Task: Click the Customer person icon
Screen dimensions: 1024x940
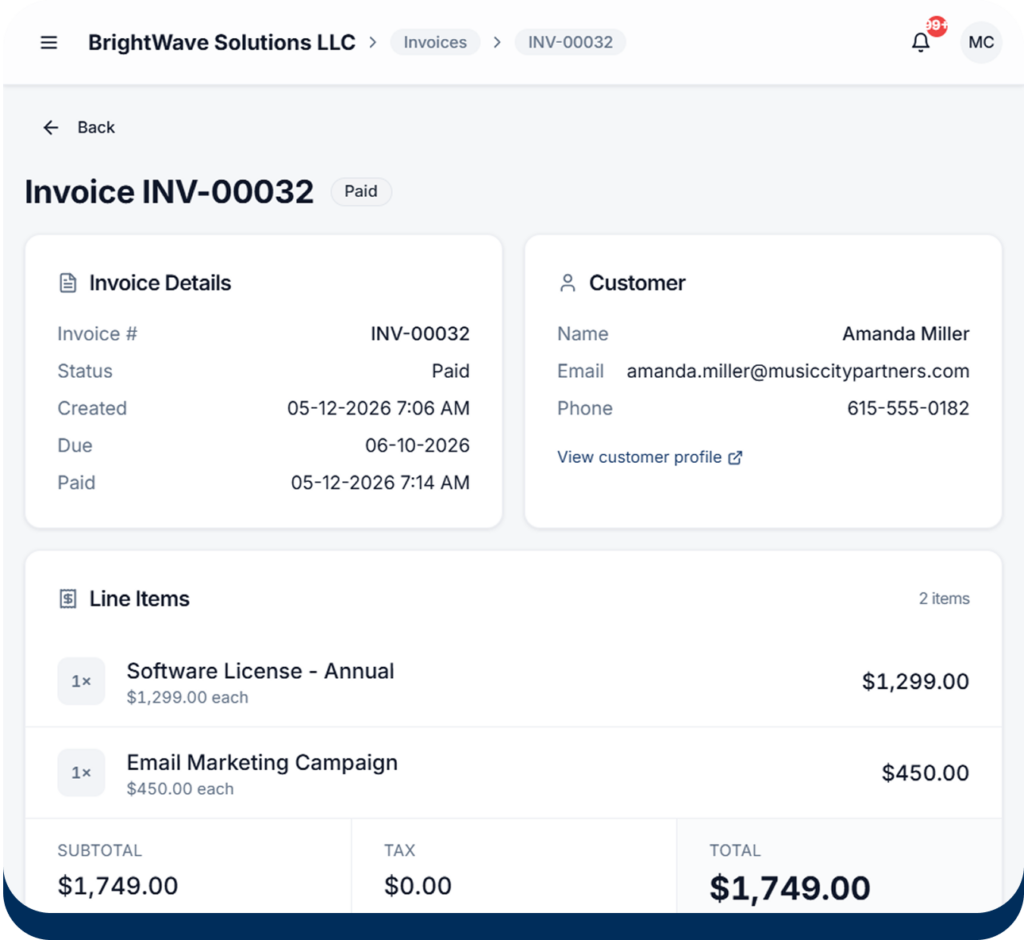Action: (x=568, y=283)
